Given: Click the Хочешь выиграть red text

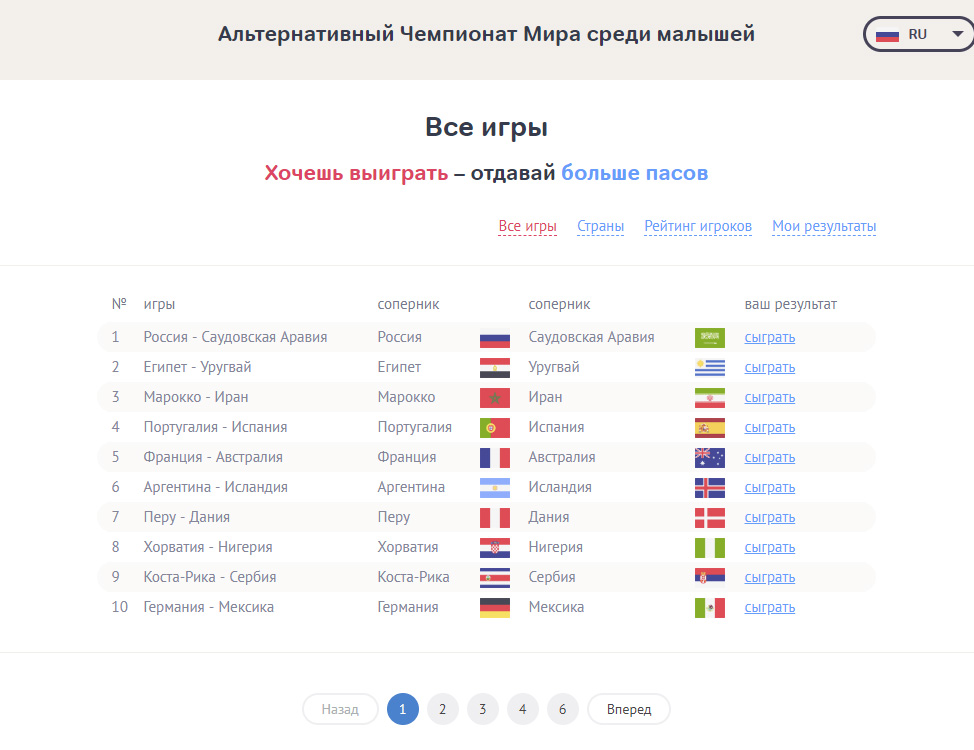Looking at the screenshot, I should click(356, 173).
